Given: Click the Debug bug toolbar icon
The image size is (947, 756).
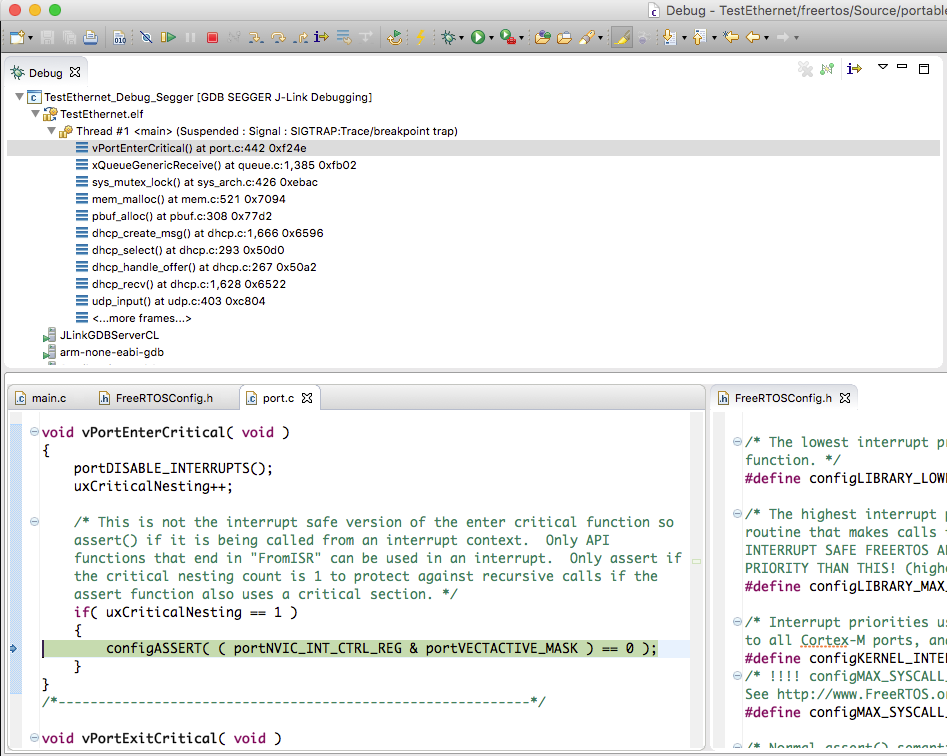Looking at the screenshot, I should (x=448, y=37).
